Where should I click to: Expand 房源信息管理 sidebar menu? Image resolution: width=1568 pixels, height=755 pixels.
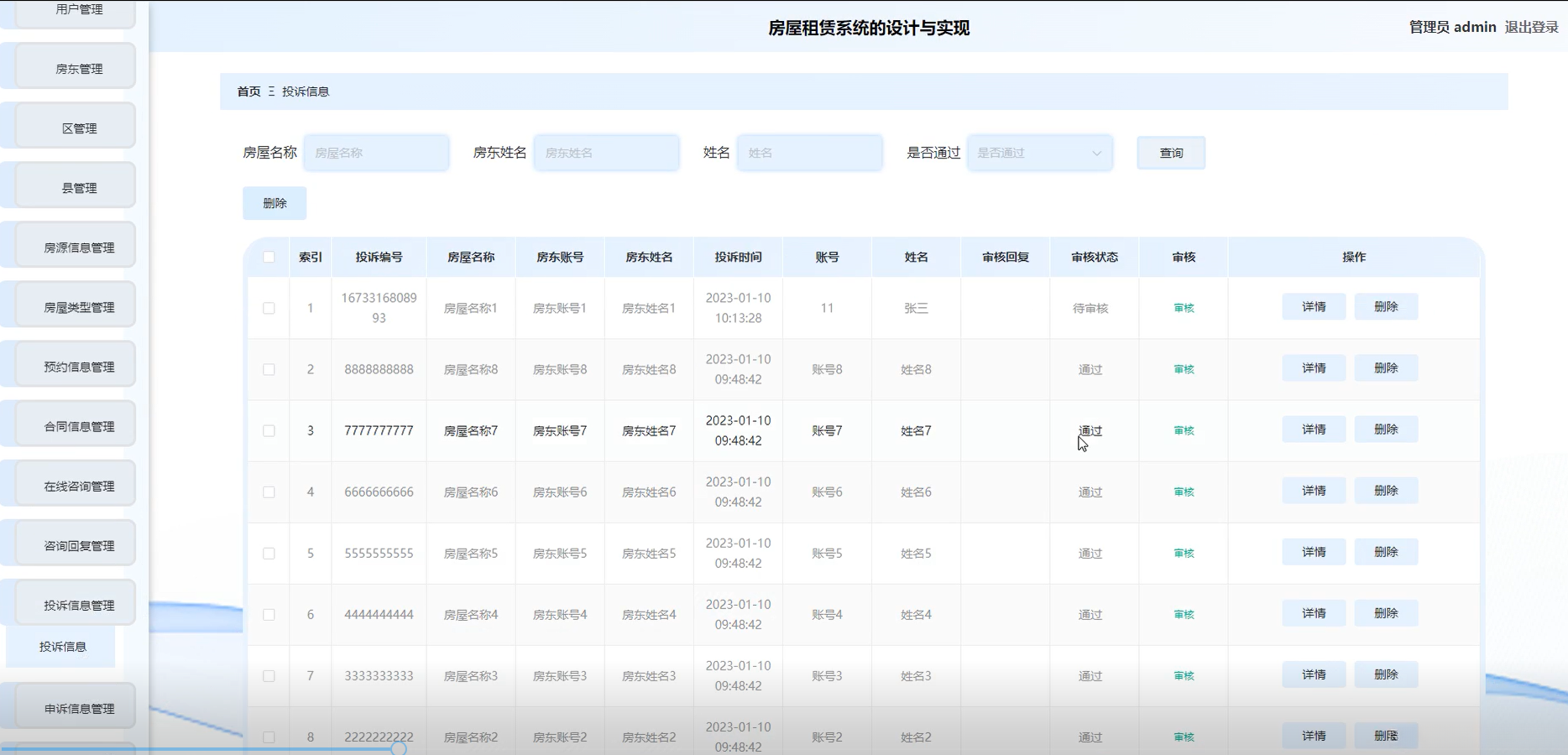tap(79, 247)
